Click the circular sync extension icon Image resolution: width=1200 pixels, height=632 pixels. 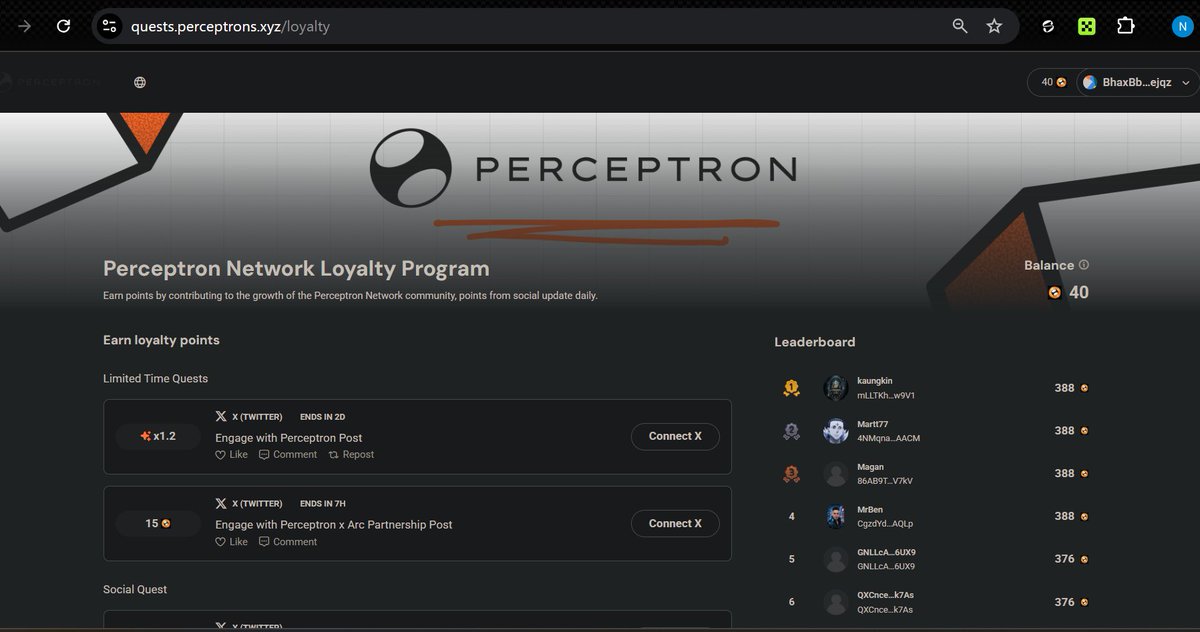[x=1048, y=27]
